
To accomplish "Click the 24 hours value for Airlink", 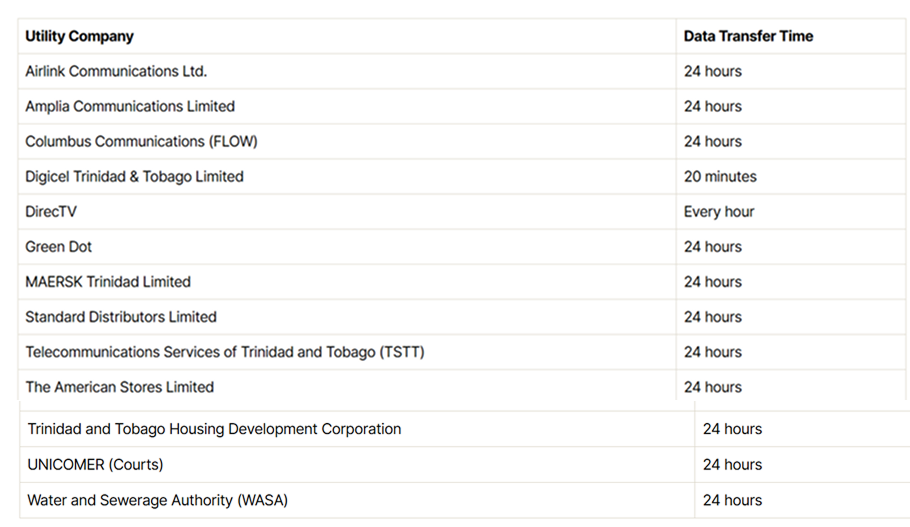I will (713, 71).
